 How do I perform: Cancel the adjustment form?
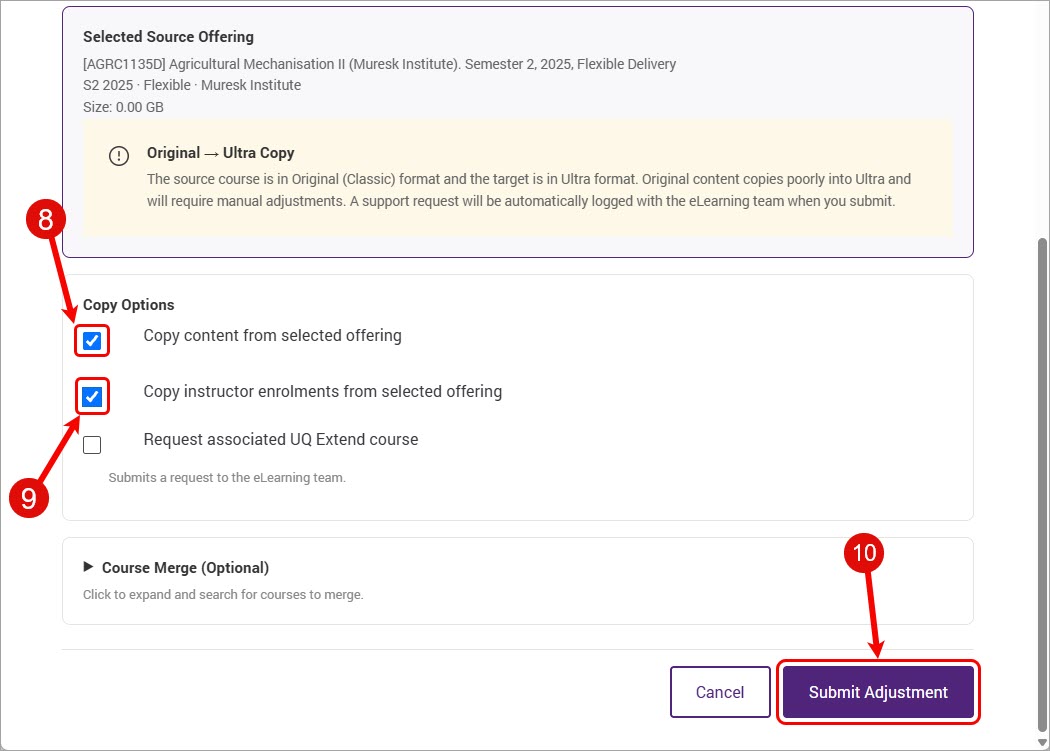click(720, 692)
